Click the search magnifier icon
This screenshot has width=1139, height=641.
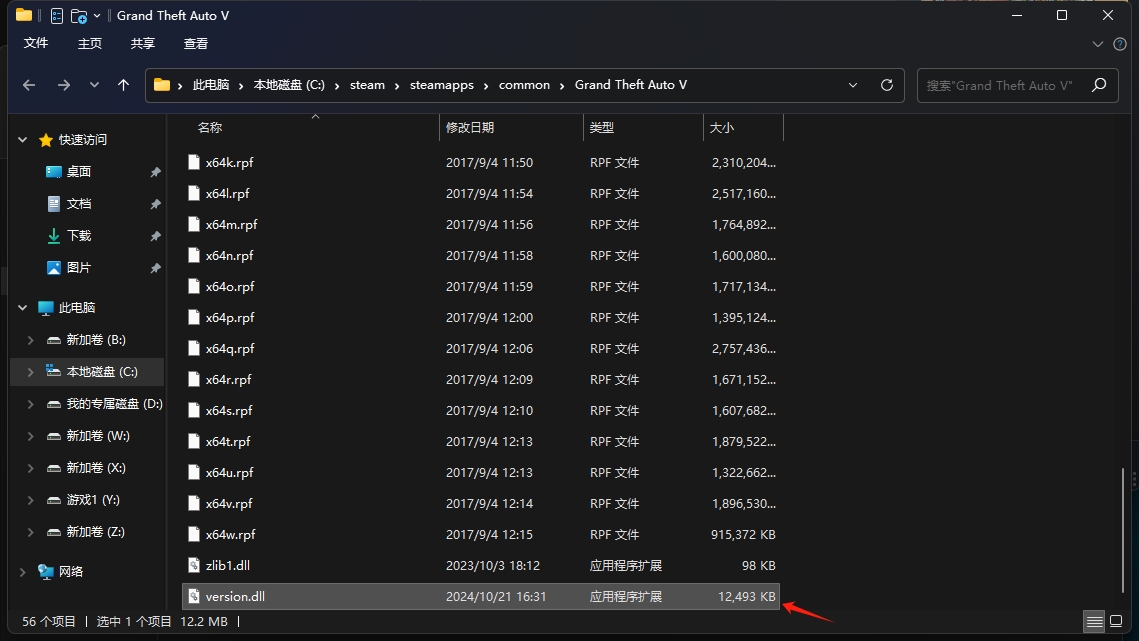click(x=1098, y=85)
